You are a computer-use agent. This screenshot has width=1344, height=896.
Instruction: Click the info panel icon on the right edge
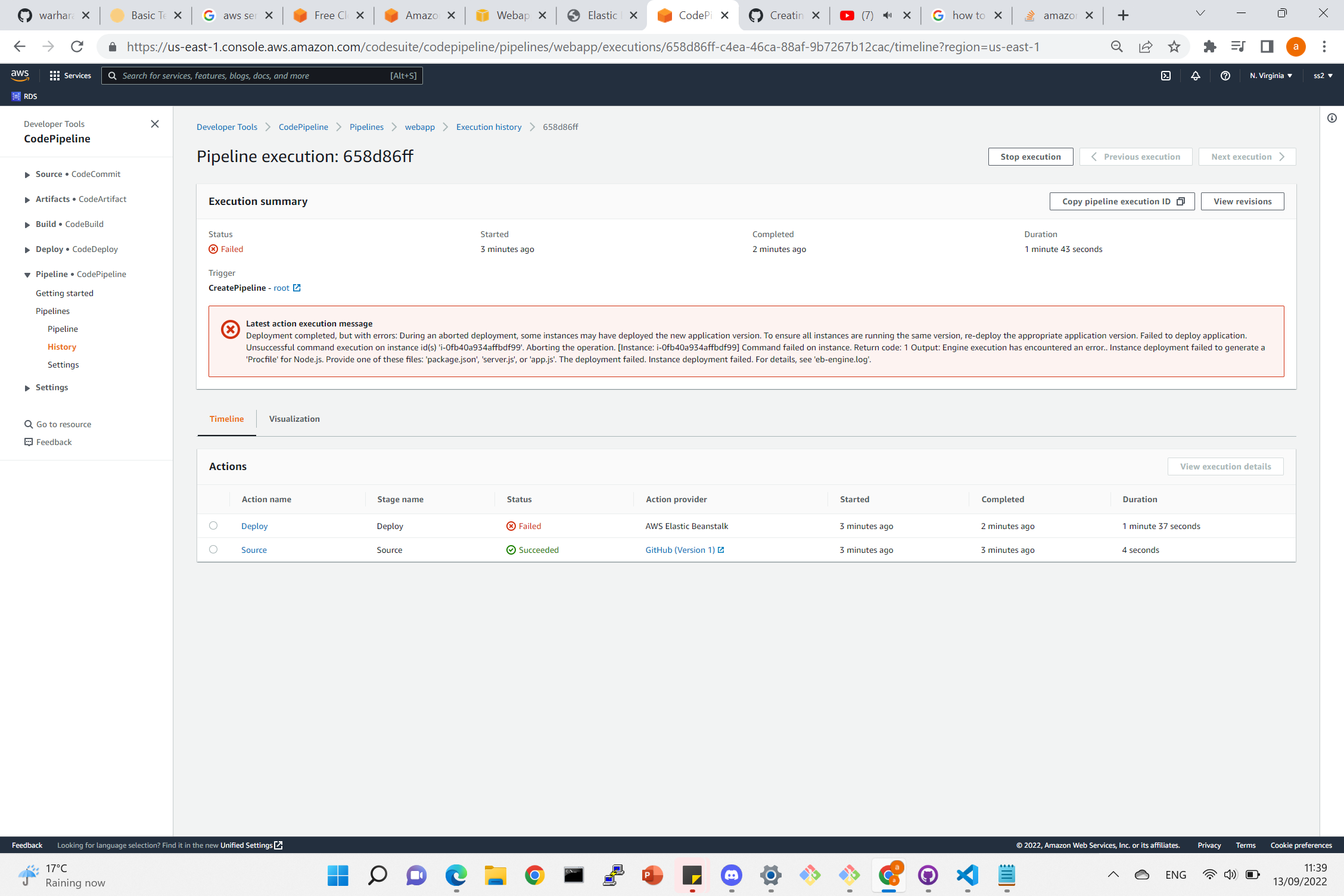pos(1333,119)
